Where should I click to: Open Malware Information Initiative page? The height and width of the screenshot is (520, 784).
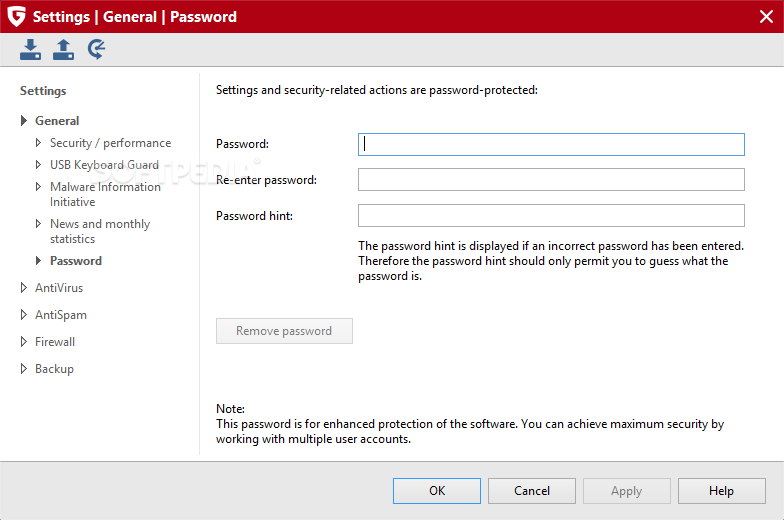click(x=106, y=194)
